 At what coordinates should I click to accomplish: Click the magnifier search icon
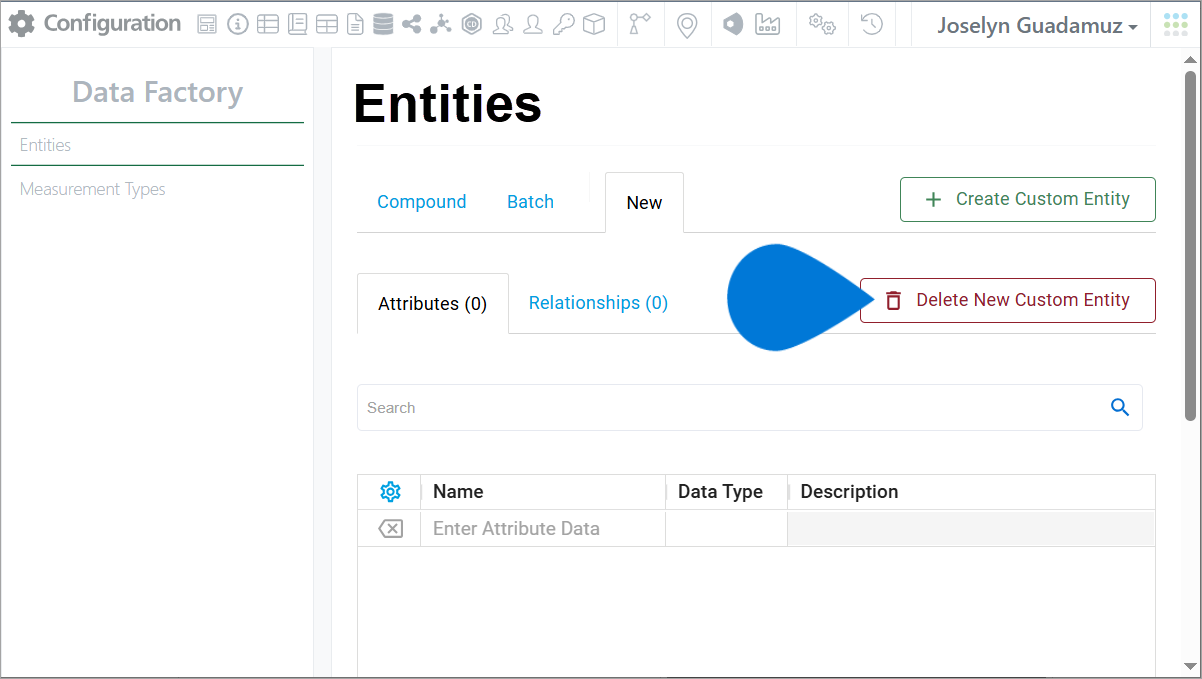1120,407
